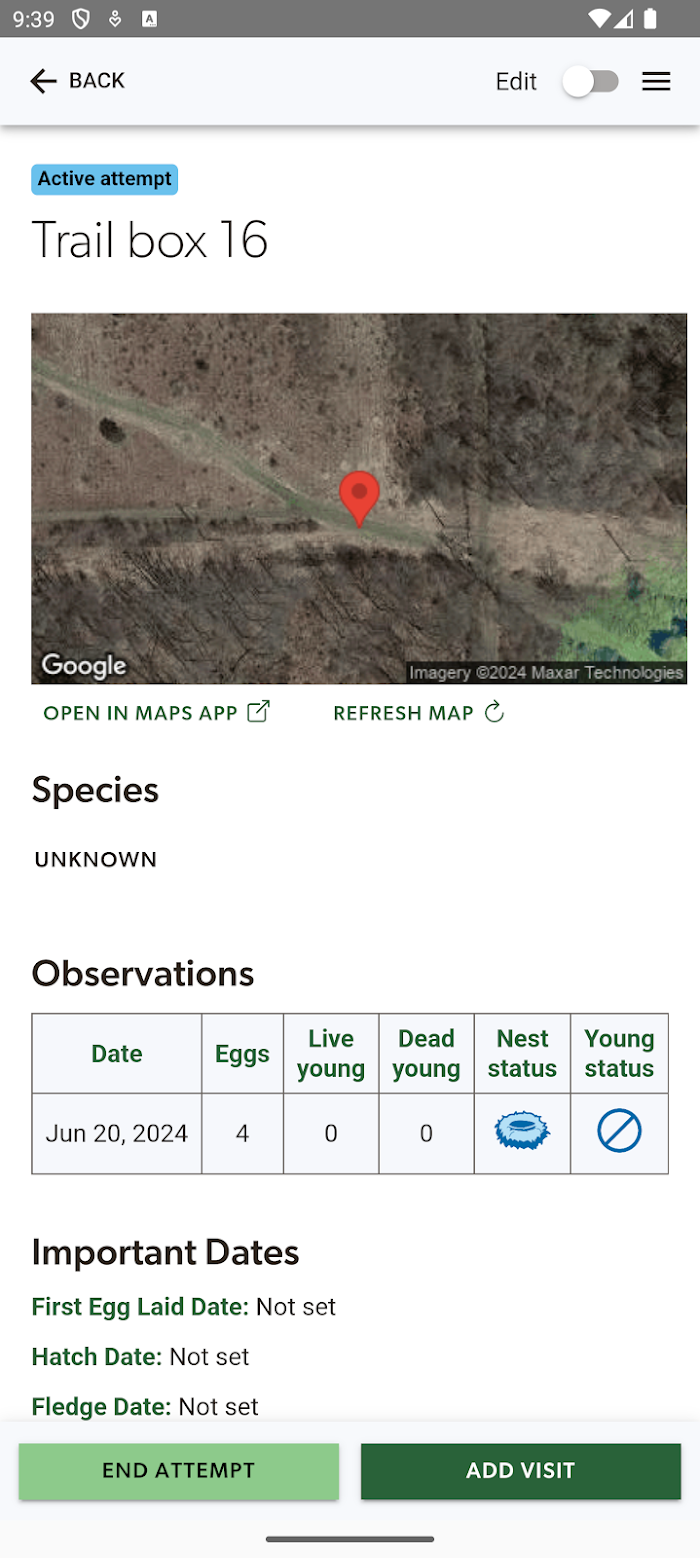
Task: Click the refresh map circular arrow icon
Action: 494,712
